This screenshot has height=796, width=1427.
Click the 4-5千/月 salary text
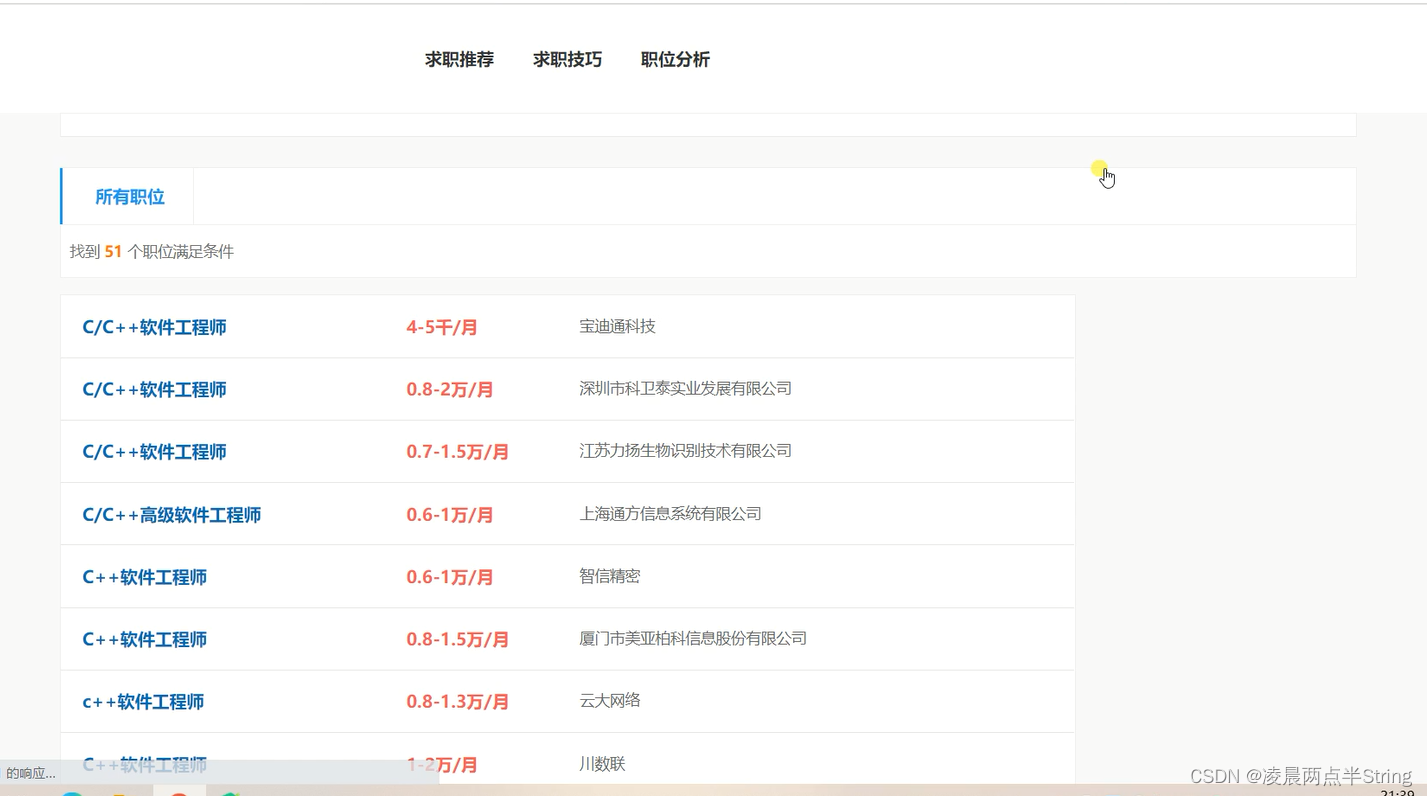(x=442, y=327)
